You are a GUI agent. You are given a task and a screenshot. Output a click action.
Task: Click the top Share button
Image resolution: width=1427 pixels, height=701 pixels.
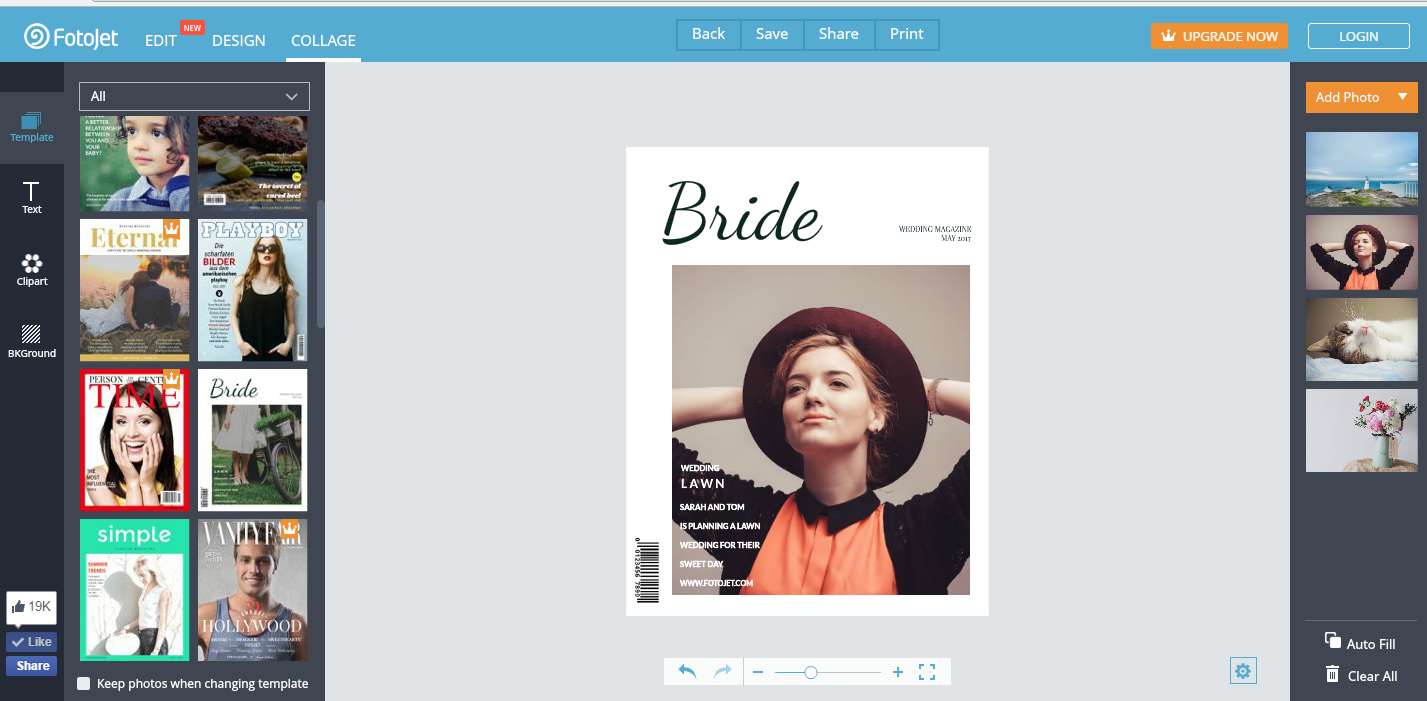tap(838, 34)
